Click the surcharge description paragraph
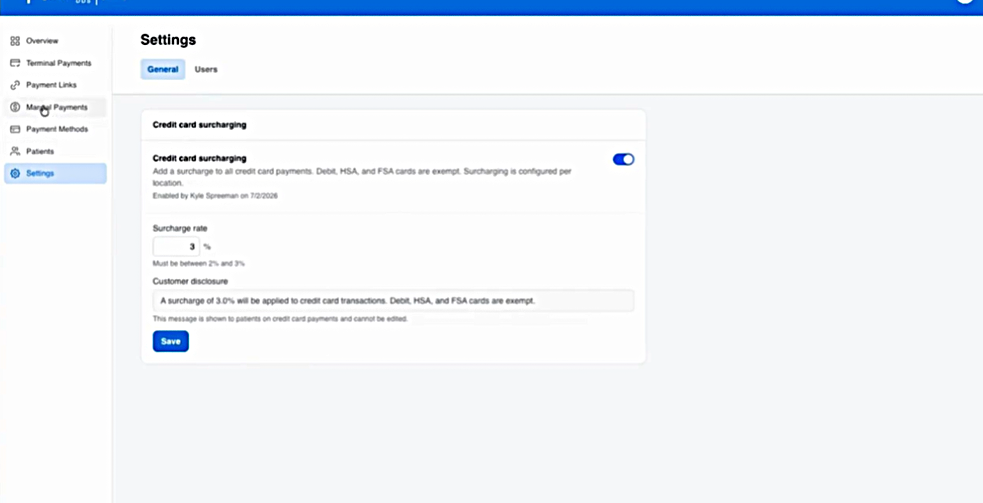The image size is (983, 503). (x=362, y=177)
